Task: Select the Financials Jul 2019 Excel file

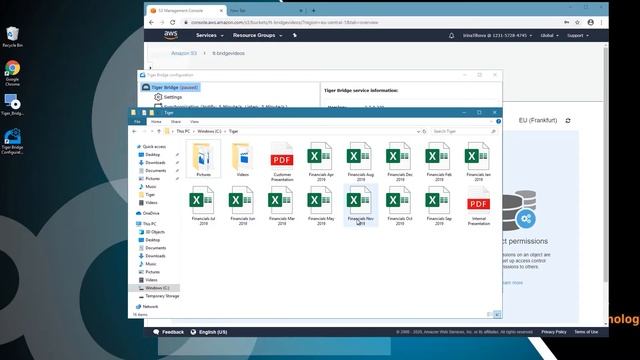Action: 203,205
